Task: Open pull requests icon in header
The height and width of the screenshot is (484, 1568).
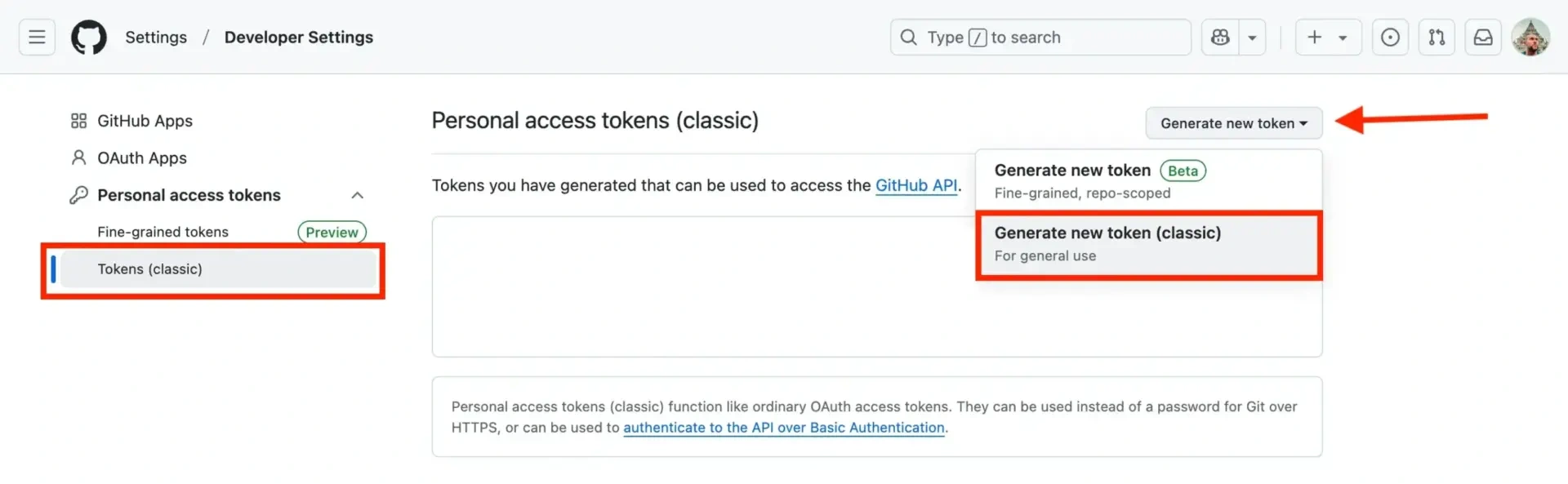Action: 1437,38
